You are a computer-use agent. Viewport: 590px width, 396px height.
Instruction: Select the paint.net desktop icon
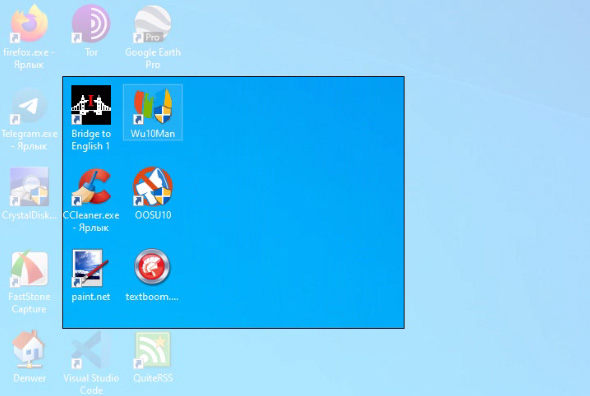(90, 268)
